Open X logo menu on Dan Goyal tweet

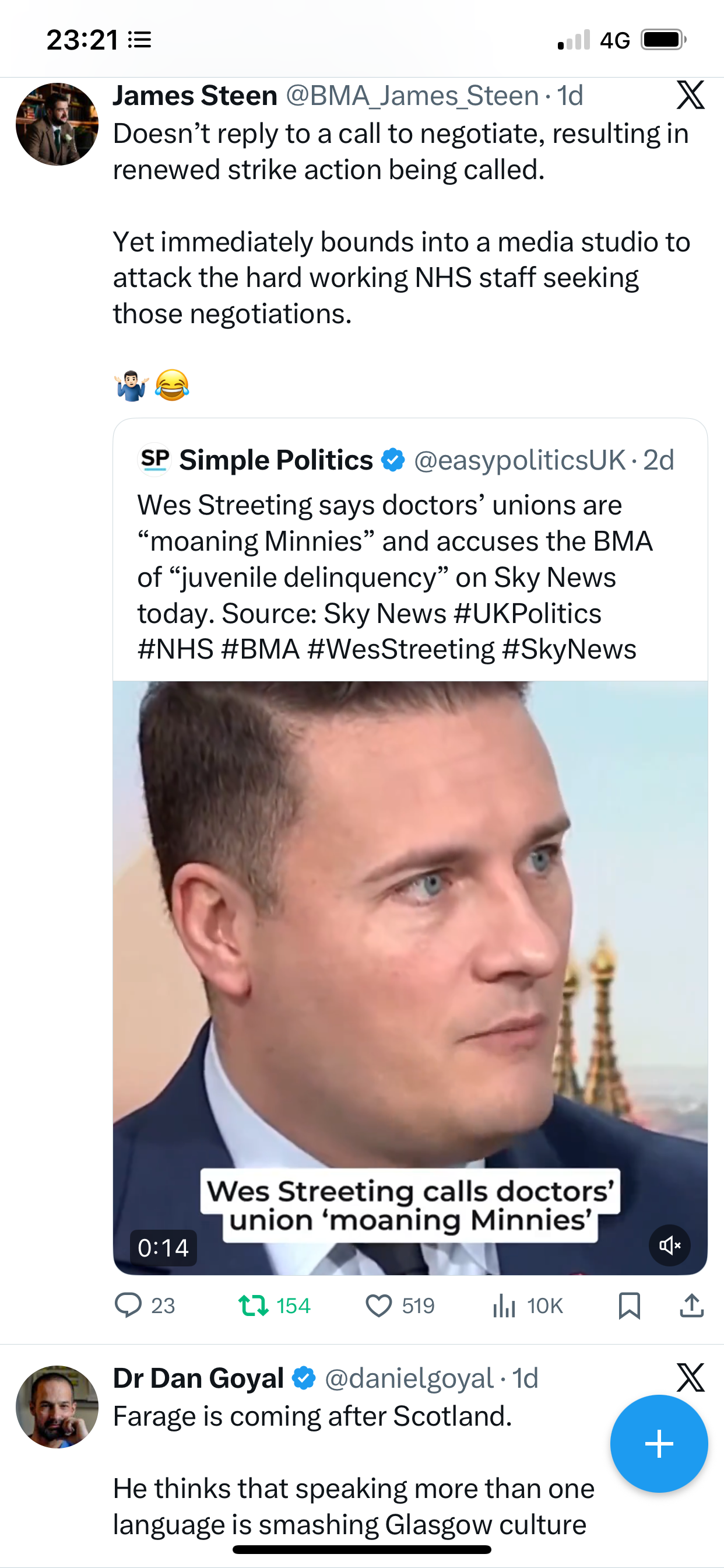pos(691,1378)
